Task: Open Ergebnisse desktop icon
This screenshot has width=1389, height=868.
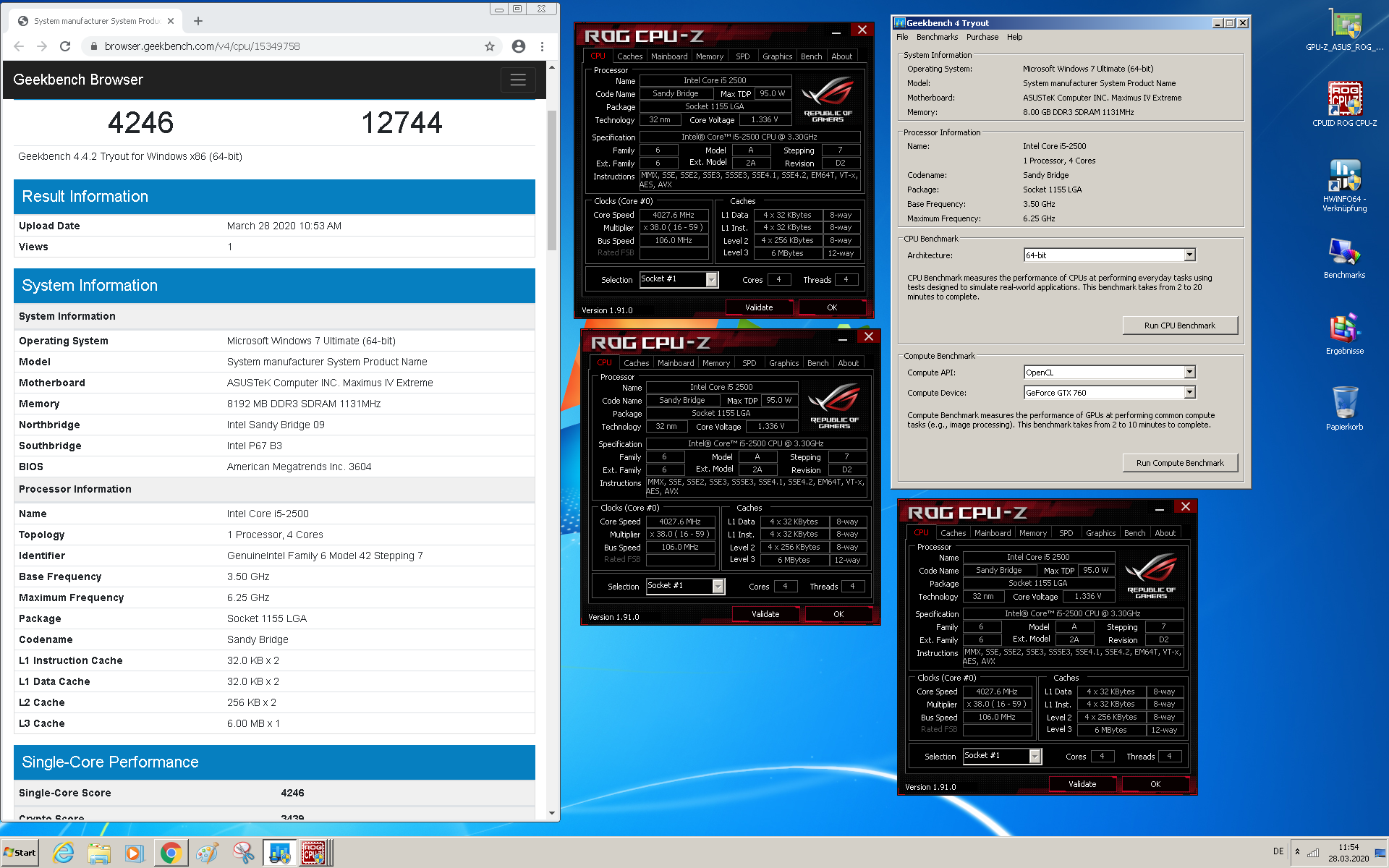Action: pos(1344,333)
